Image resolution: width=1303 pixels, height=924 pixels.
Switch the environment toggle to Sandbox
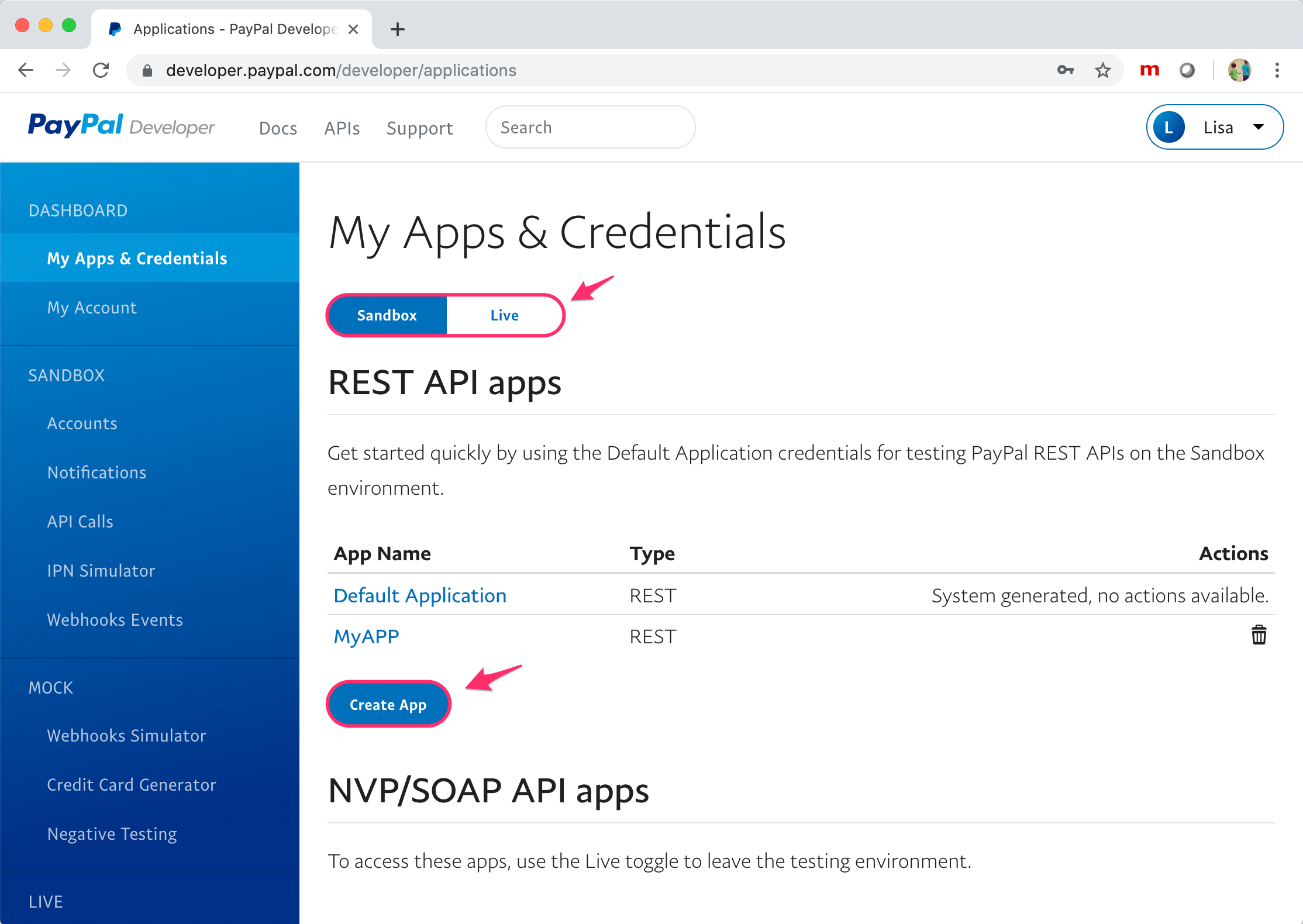(387, 315)
